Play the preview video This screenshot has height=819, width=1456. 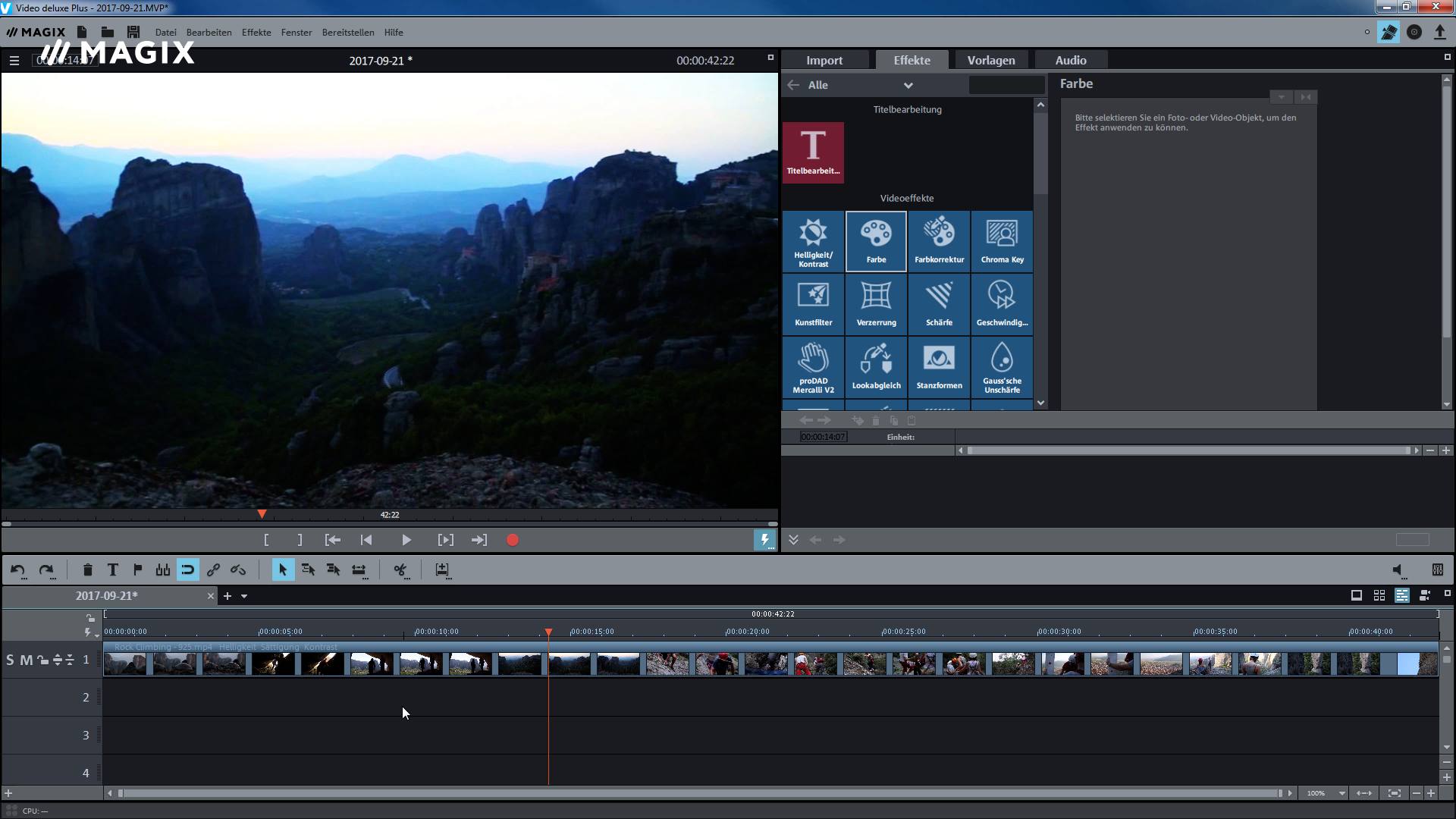point(406,540)
